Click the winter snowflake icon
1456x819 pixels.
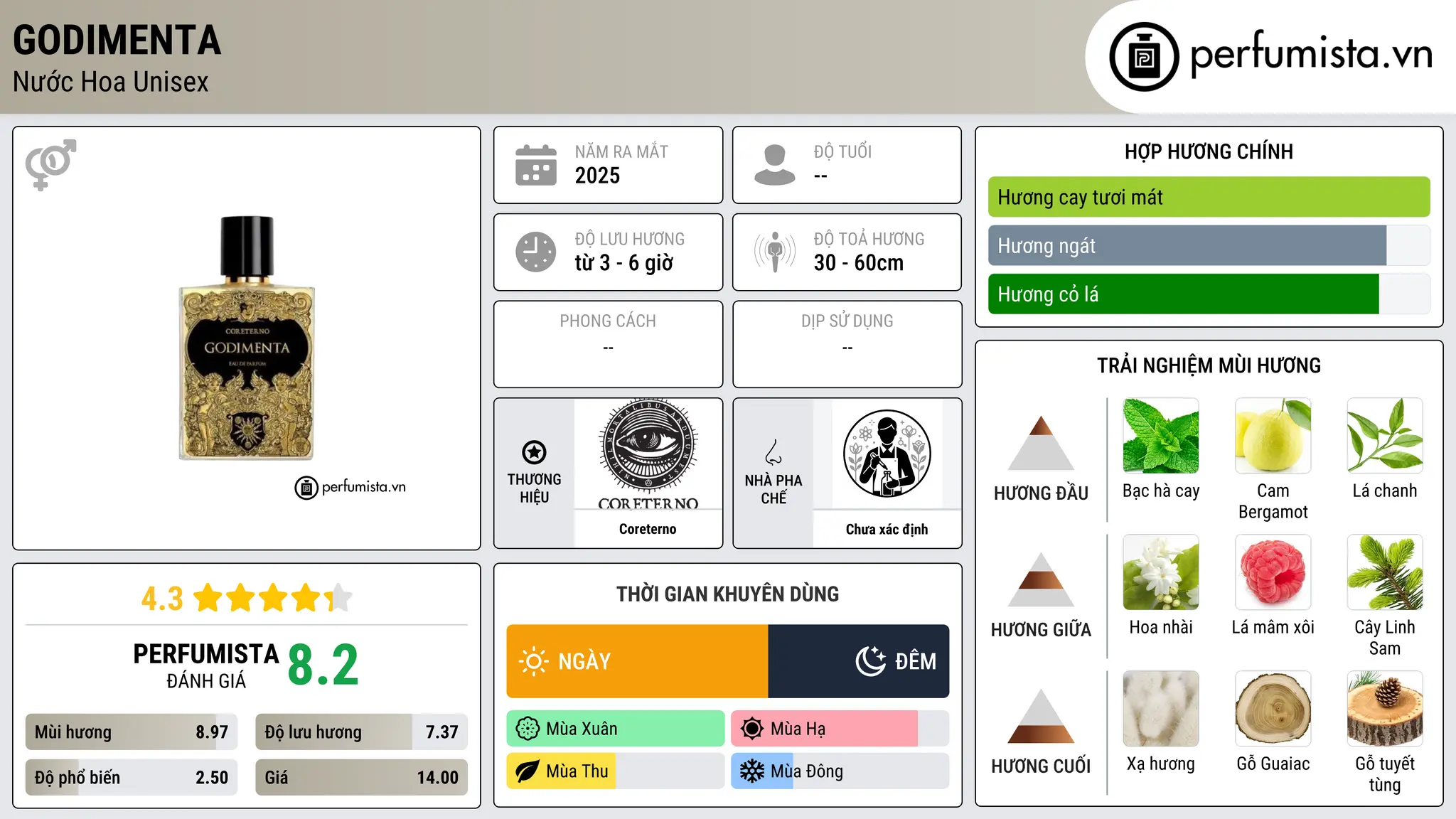(x=752, y=771)
